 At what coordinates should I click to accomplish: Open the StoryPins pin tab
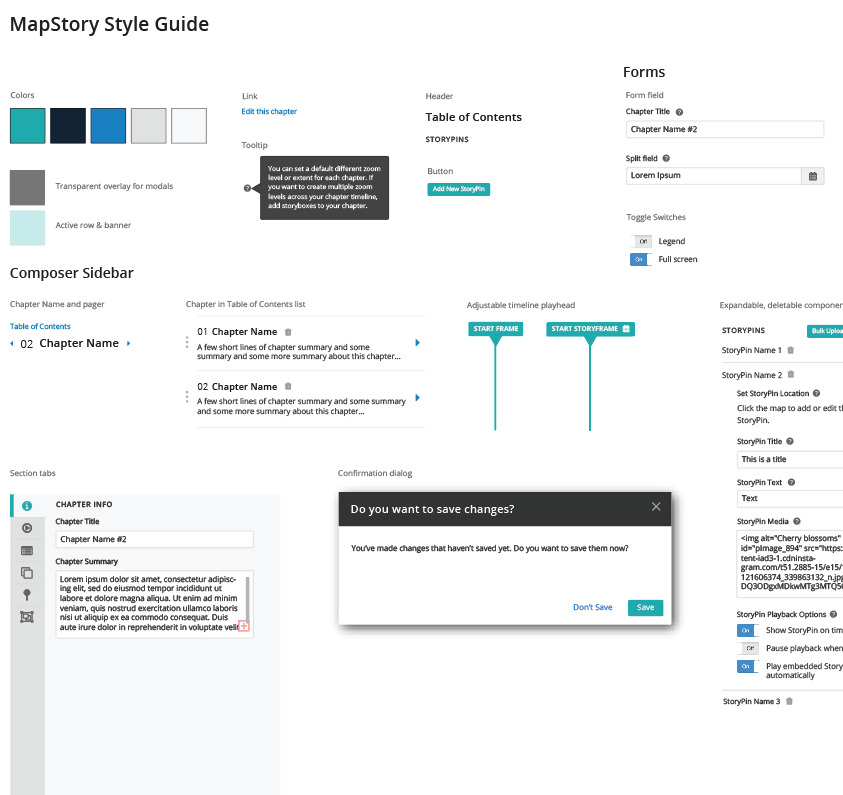pos(27,595)
